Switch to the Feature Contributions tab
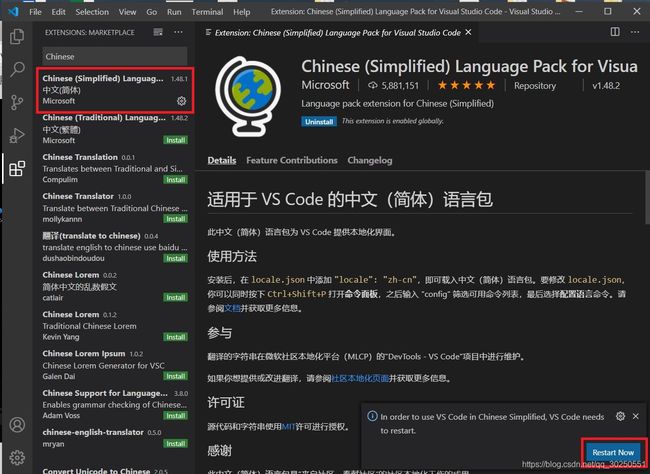650x474 pixels. click(x=292, y=160)
